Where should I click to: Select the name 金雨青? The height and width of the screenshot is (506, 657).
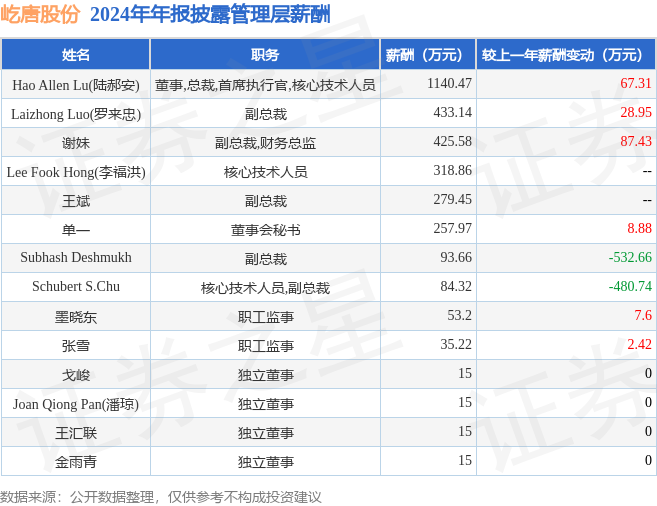(x=76, y=462)
